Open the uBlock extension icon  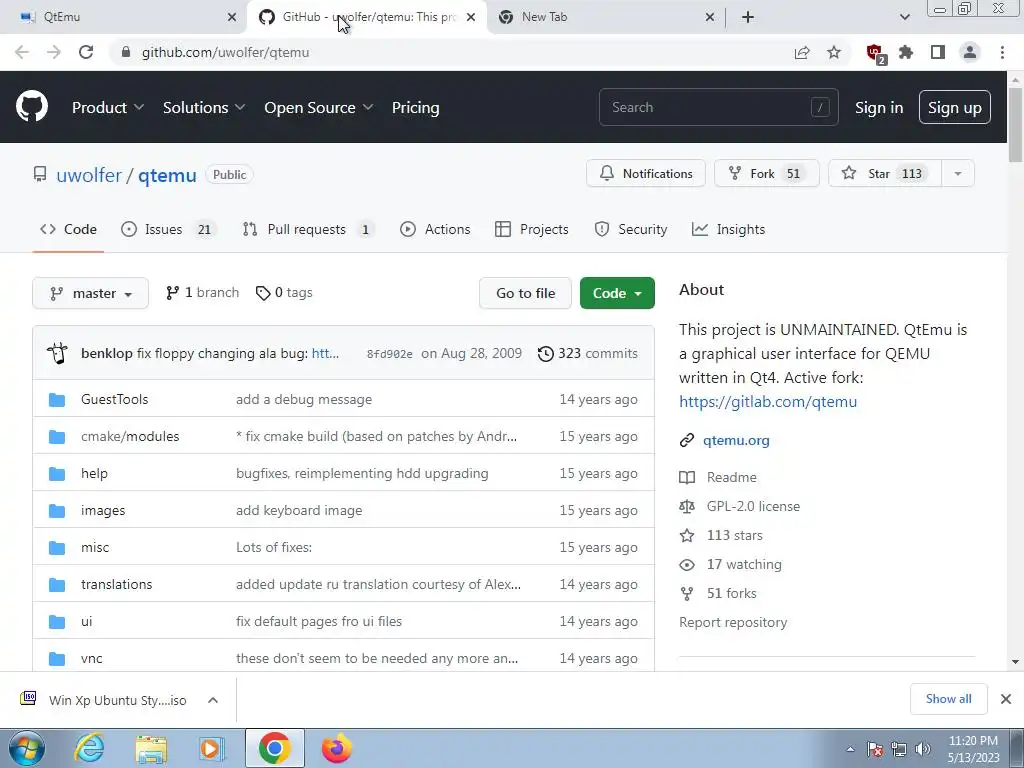pyautogui.click(x=875, y=53)
